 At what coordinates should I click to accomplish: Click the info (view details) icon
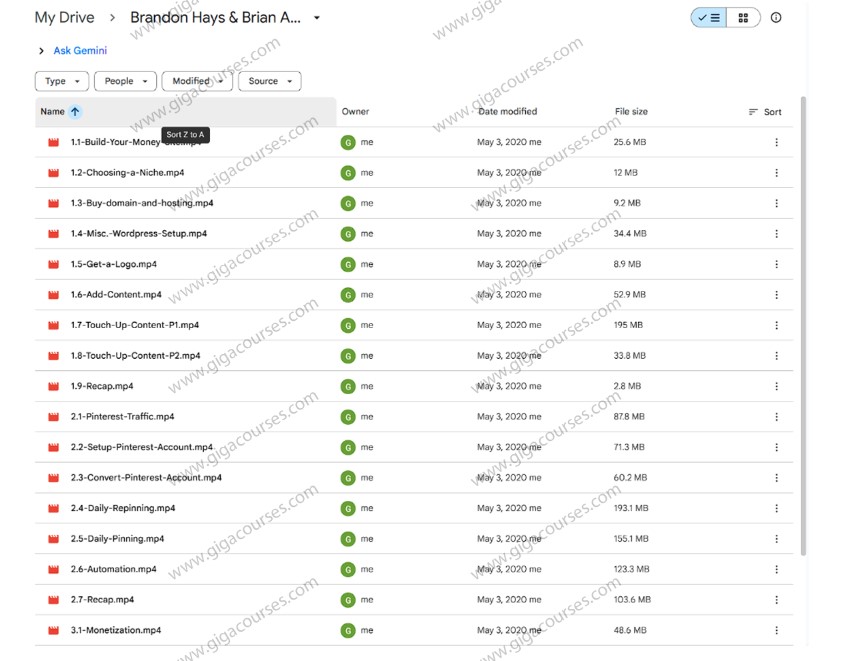[x=776, y=18]
